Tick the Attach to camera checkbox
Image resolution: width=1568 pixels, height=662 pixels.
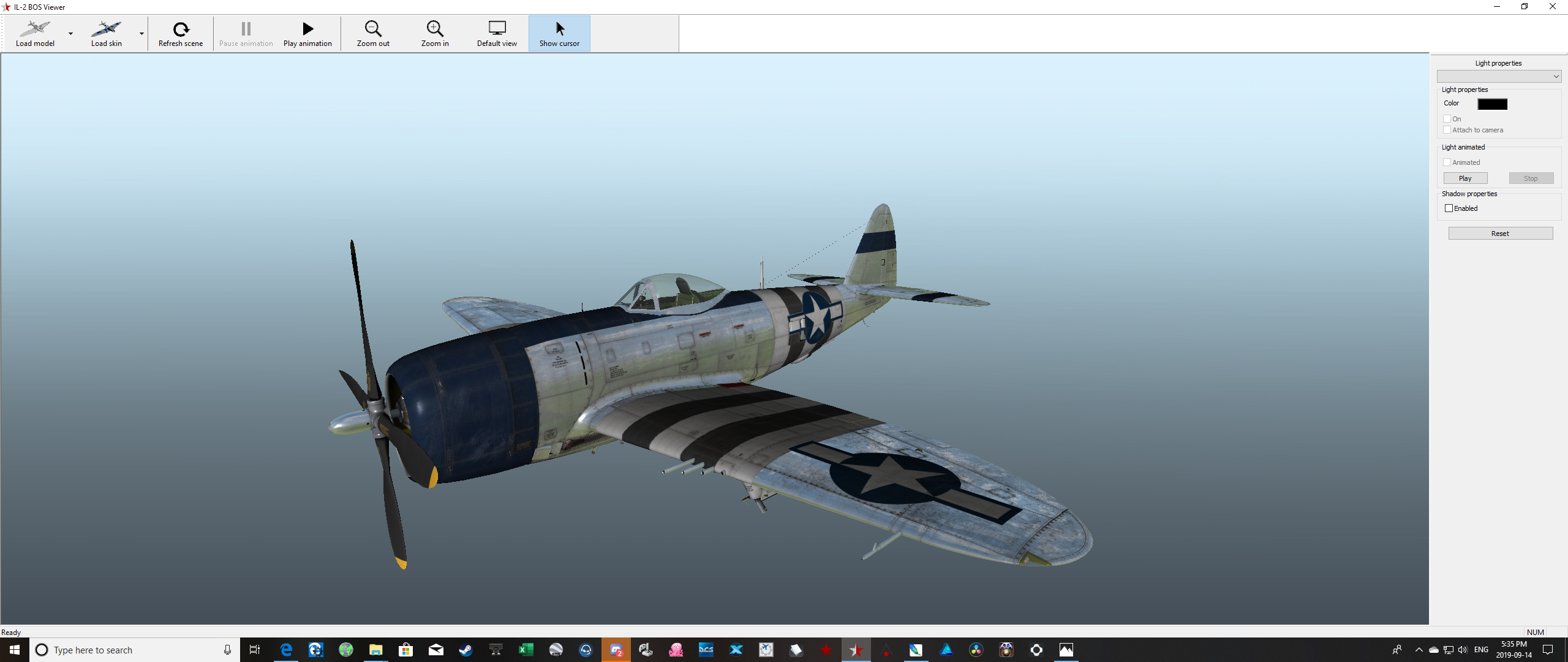coord(1447,130)
